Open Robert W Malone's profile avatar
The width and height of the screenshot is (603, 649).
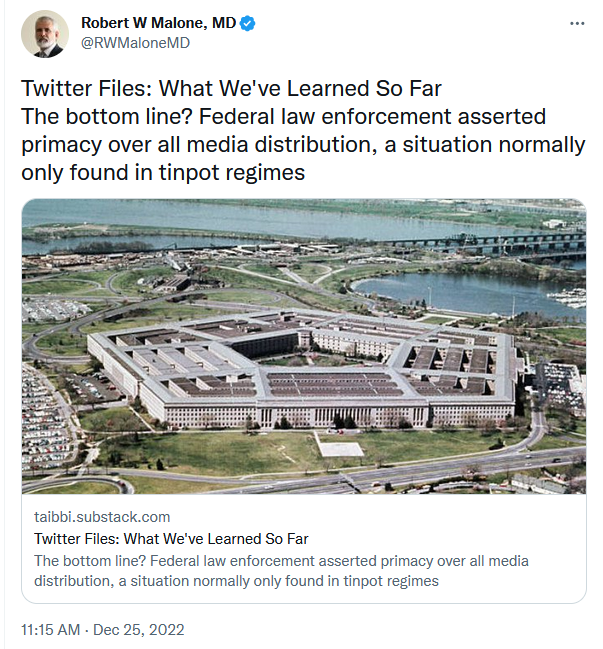[x=44, y=34]
